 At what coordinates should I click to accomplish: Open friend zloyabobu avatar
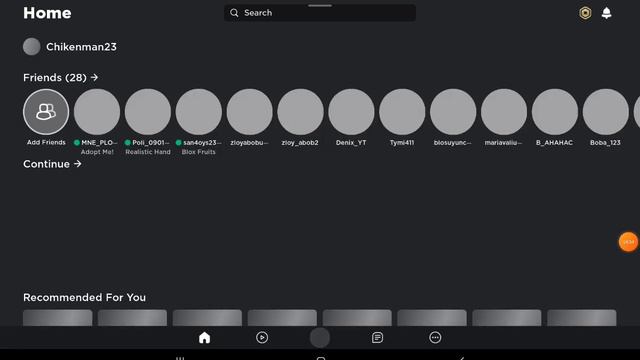(x=249, y=112)
